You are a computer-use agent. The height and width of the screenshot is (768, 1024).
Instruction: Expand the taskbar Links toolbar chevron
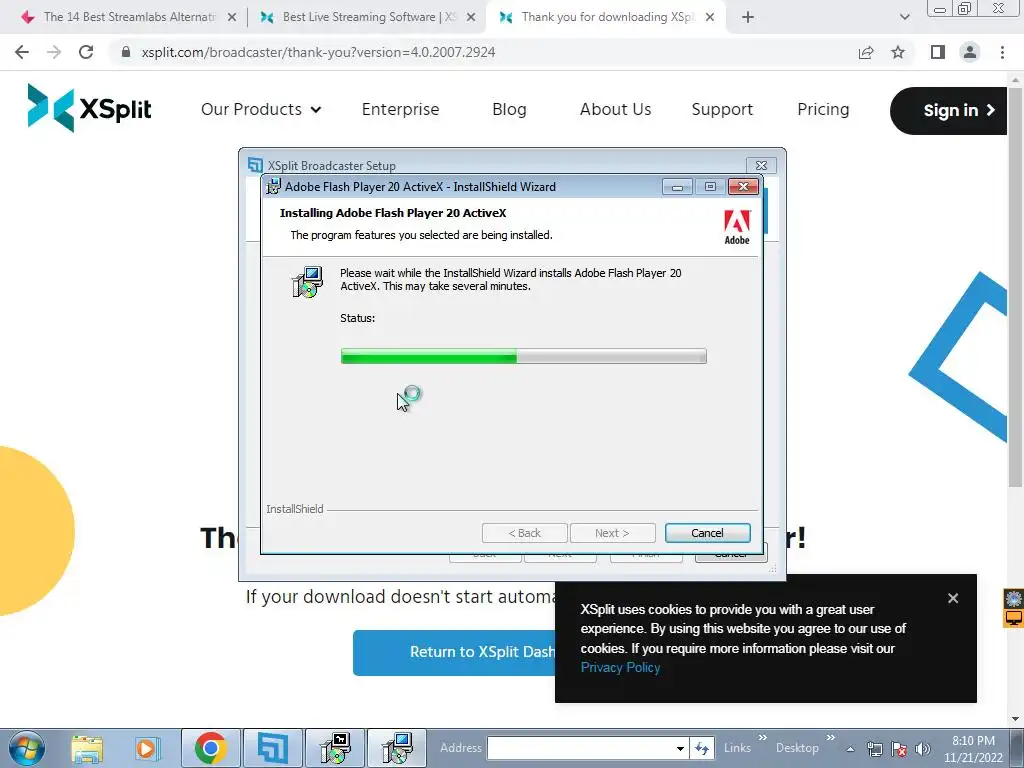tap(763, 738)
